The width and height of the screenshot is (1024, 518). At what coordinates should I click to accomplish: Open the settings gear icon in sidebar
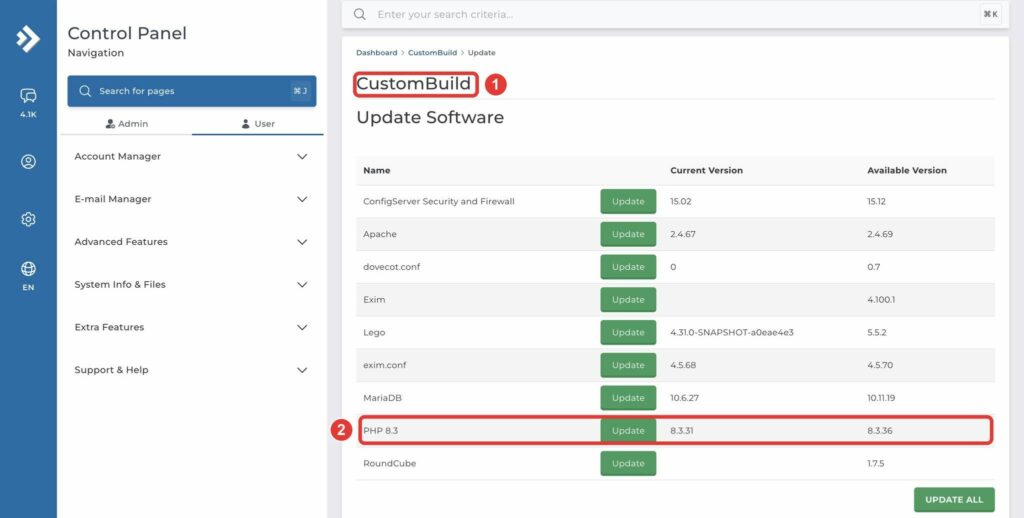pos(28,219)
